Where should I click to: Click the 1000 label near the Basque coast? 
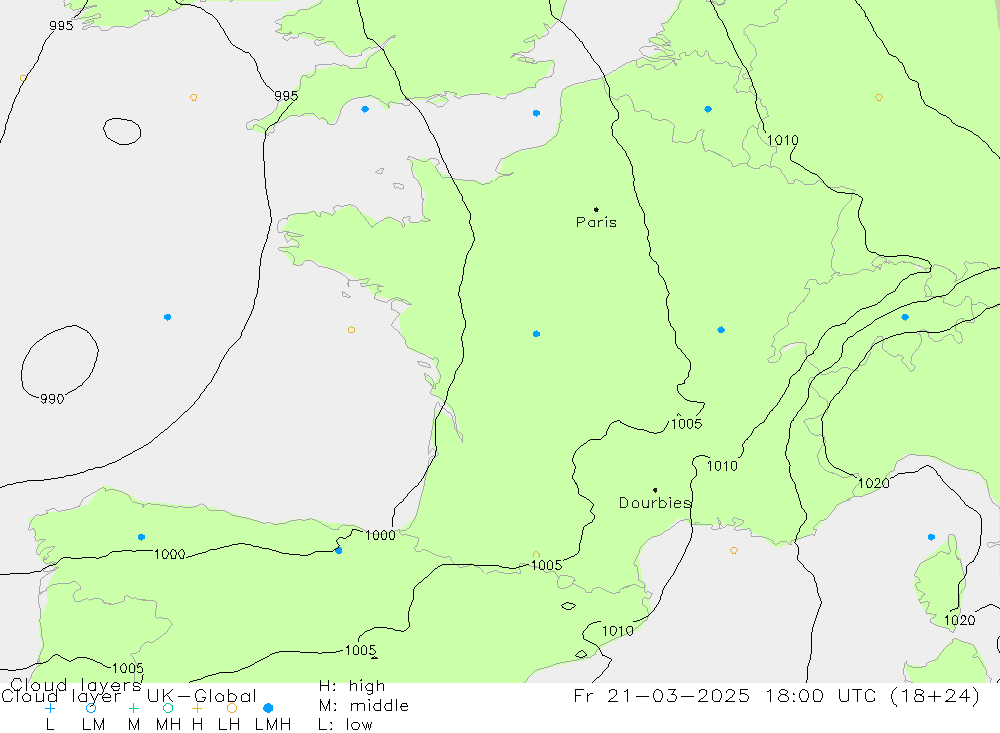380,535
